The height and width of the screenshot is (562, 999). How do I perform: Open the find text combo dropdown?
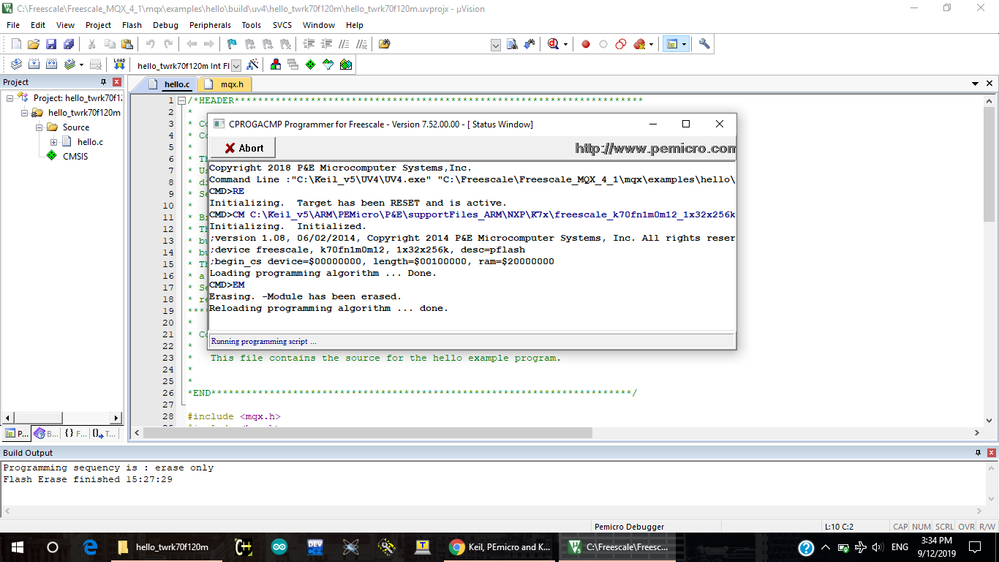coord(496,45)
